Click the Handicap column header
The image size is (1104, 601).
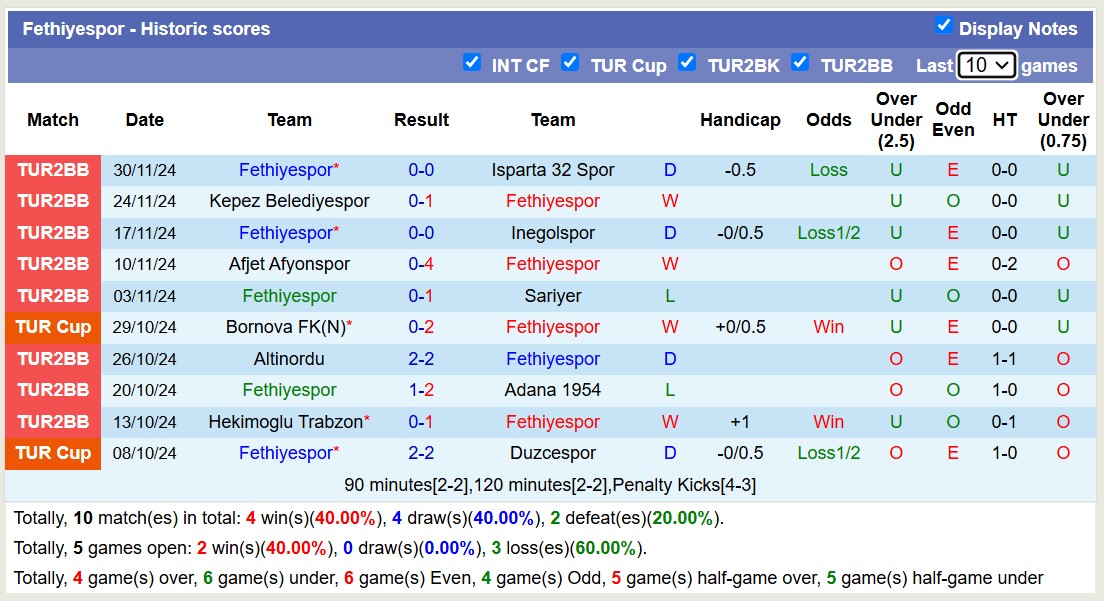click(x=740, y=119)
